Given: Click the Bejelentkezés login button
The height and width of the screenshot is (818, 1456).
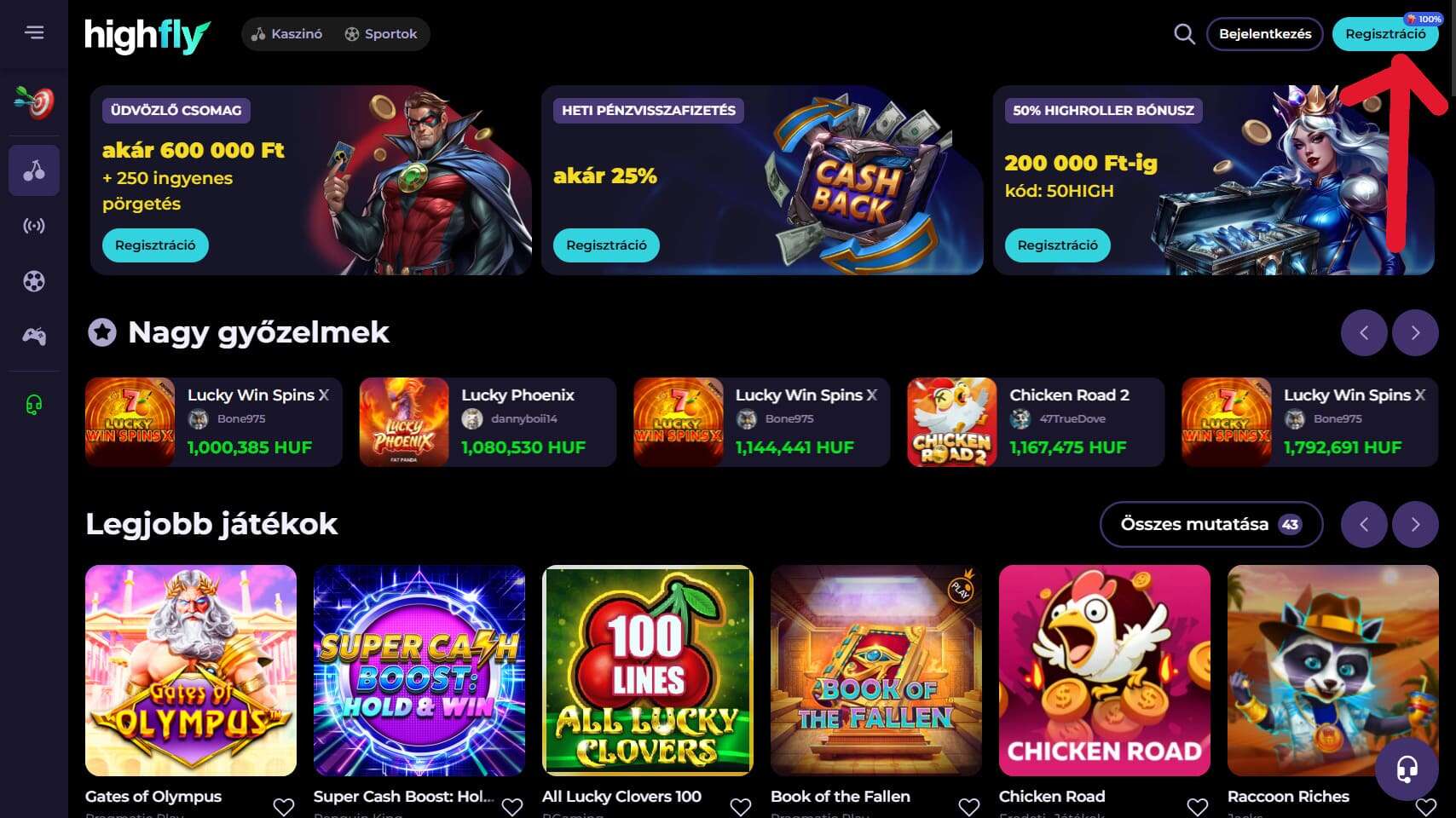Looking at the screenshot, I should 1265,34.
